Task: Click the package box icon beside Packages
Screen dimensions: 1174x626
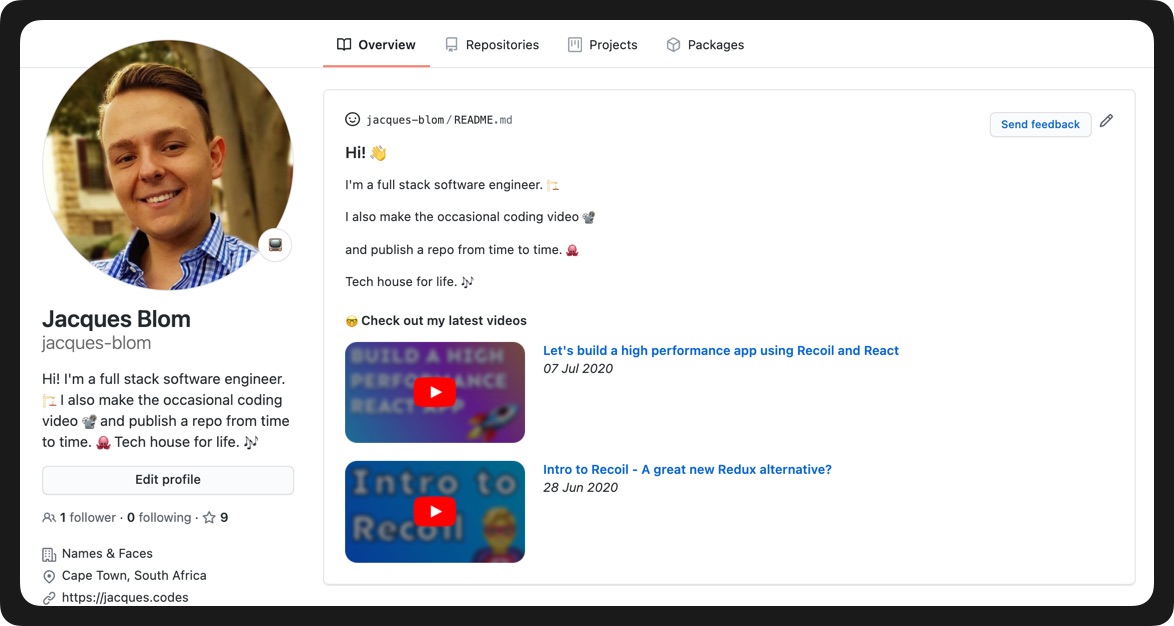Action: coord(672,44)
